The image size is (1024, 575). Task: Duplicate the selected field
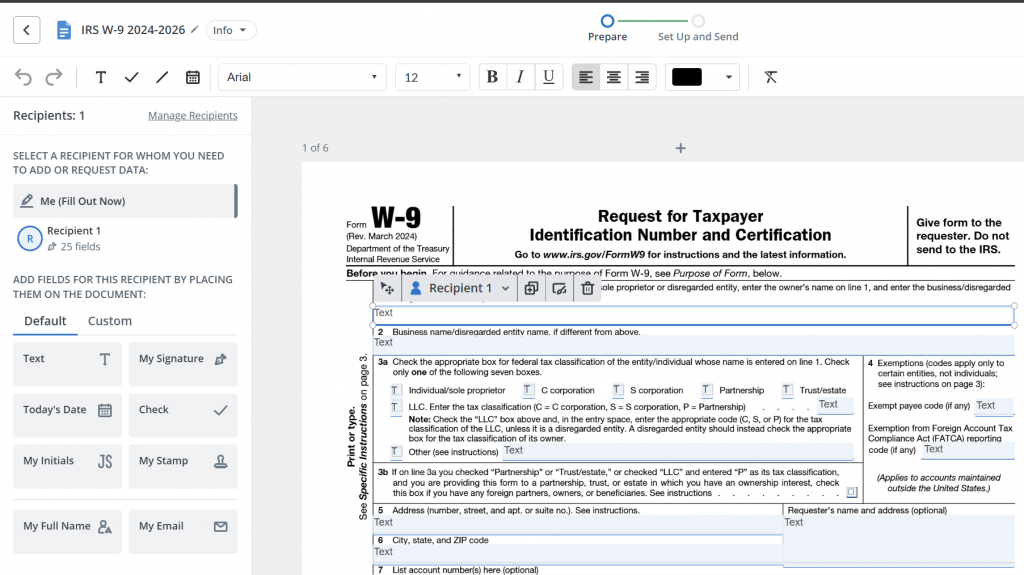pyautogui.click(x=531, y=288)
